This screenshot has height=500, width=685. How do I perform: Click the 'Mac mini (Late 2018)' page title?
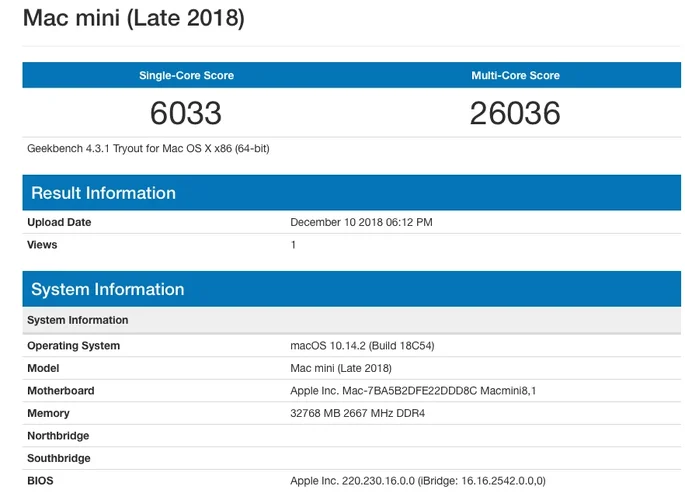(134, 18)
